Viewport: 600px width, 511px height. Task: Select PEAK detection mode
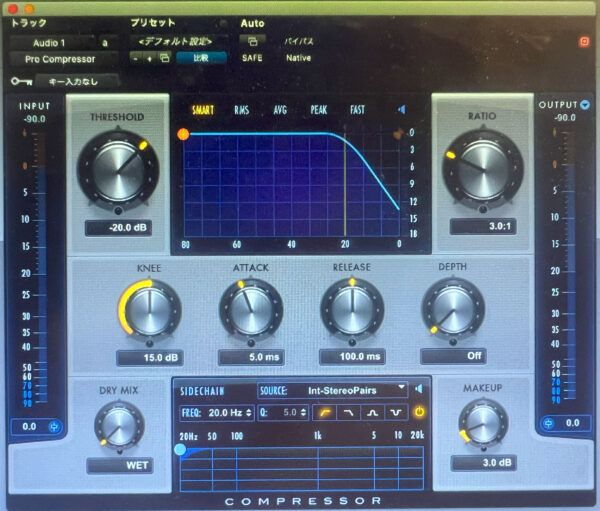(x=319, y=110)
